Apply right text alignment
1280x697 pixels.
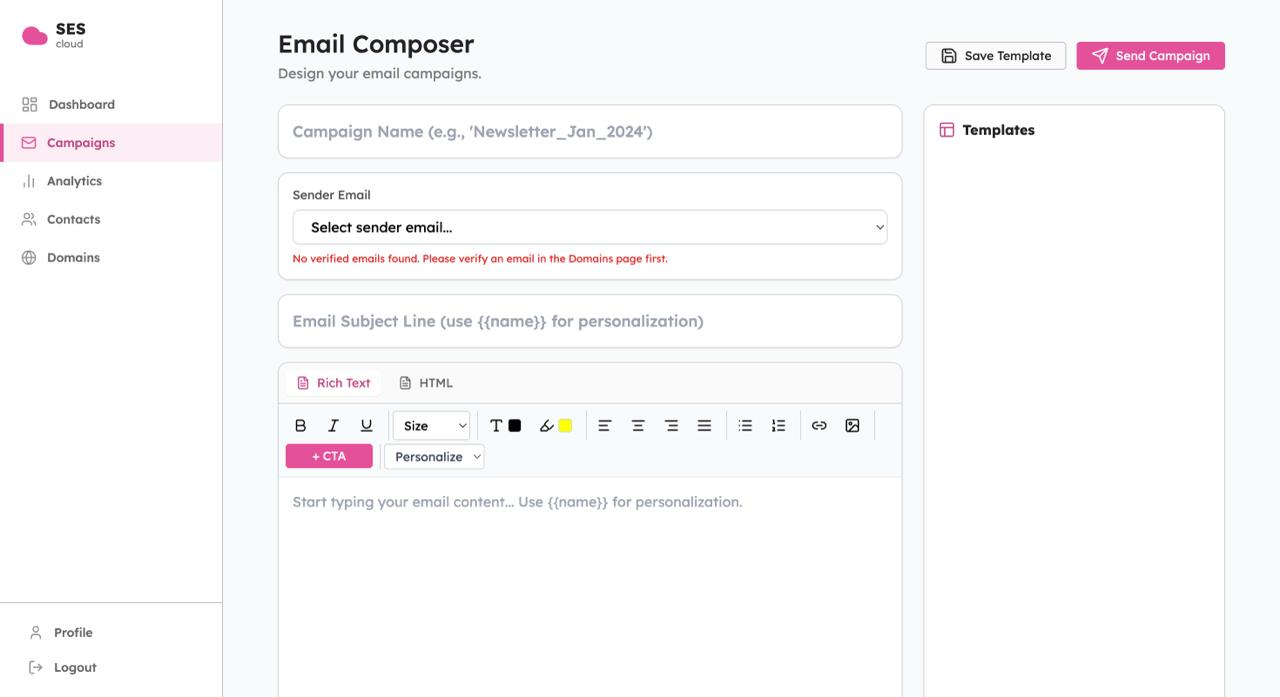(x=671, y=425)
